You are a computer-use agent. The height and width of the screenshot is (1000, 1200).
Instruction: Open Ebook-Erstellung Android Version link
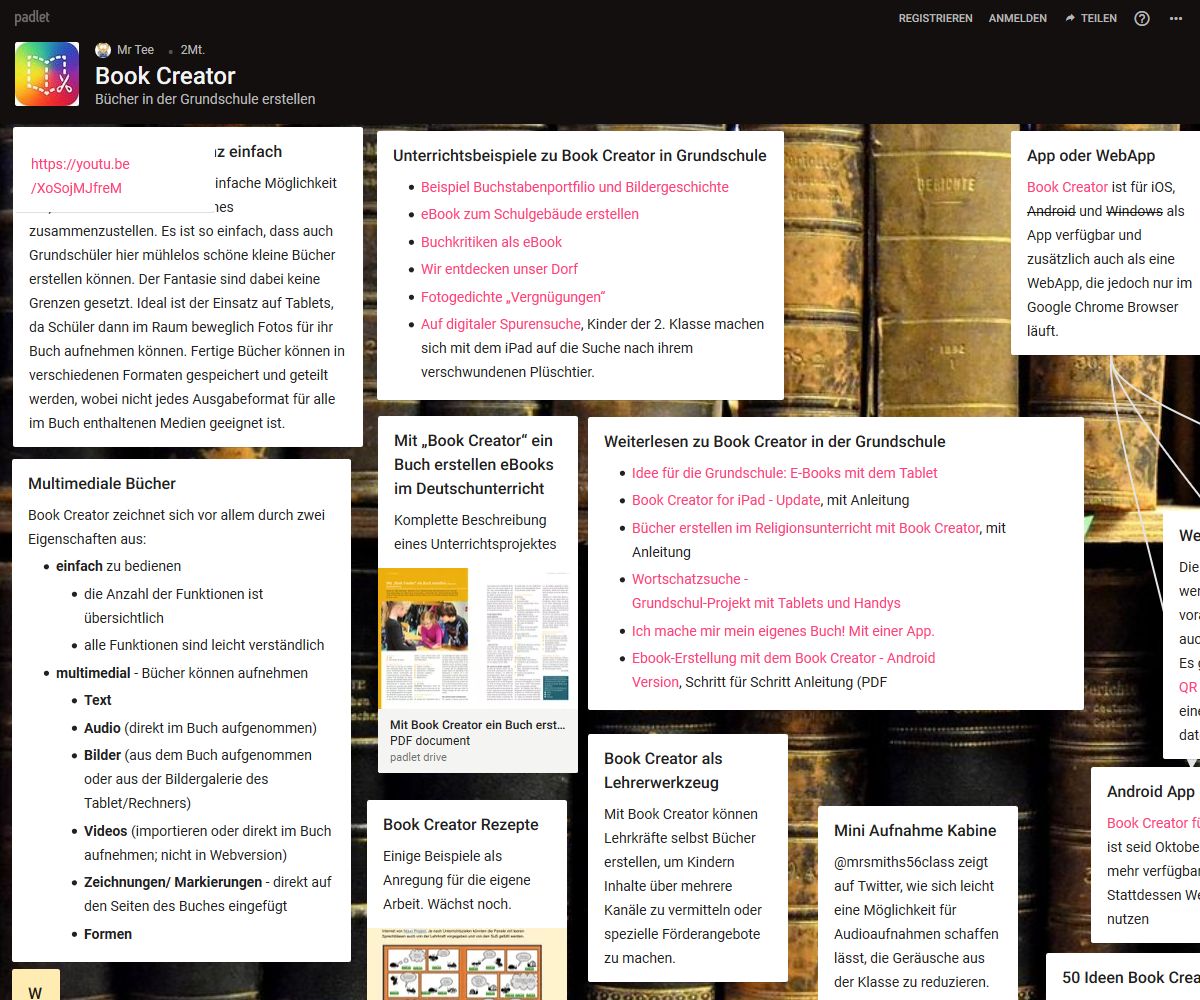tap(783, 670)
